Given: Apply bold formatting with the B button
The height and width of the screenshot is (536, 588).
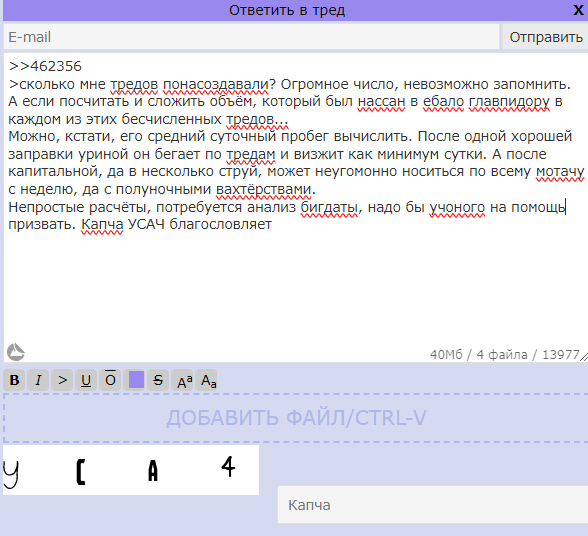Looking at the screenshot, I should tap(14, 380).
